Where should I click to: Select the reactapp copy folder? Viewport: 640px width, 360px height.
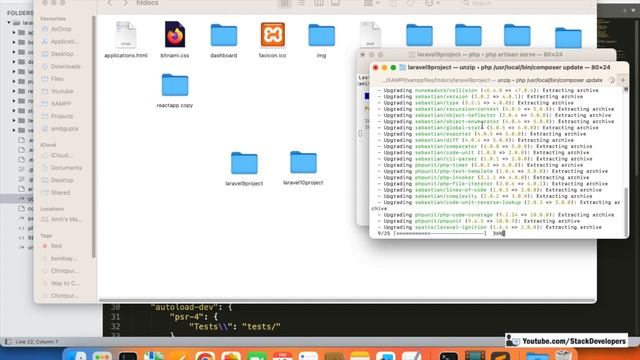pyautogui.click(x=175, y=91)
